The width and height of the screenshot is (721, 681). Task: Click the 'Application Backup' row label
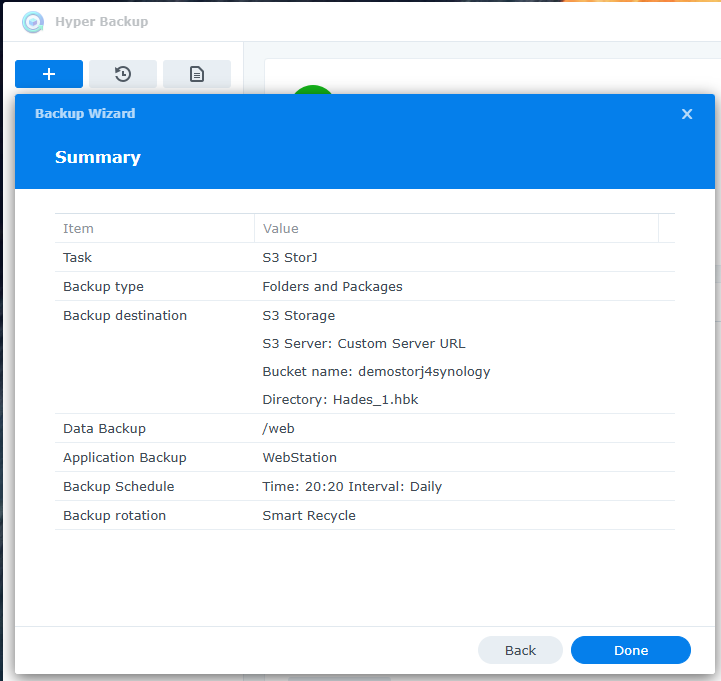point(125,458)
